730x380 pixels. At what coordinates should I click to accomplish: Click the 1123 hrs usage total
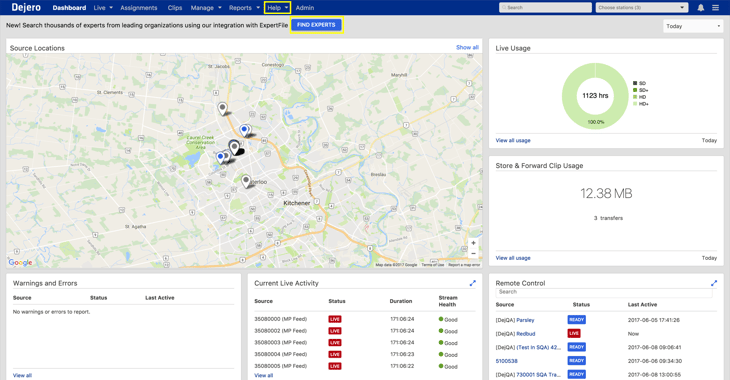tap(595, 95)
